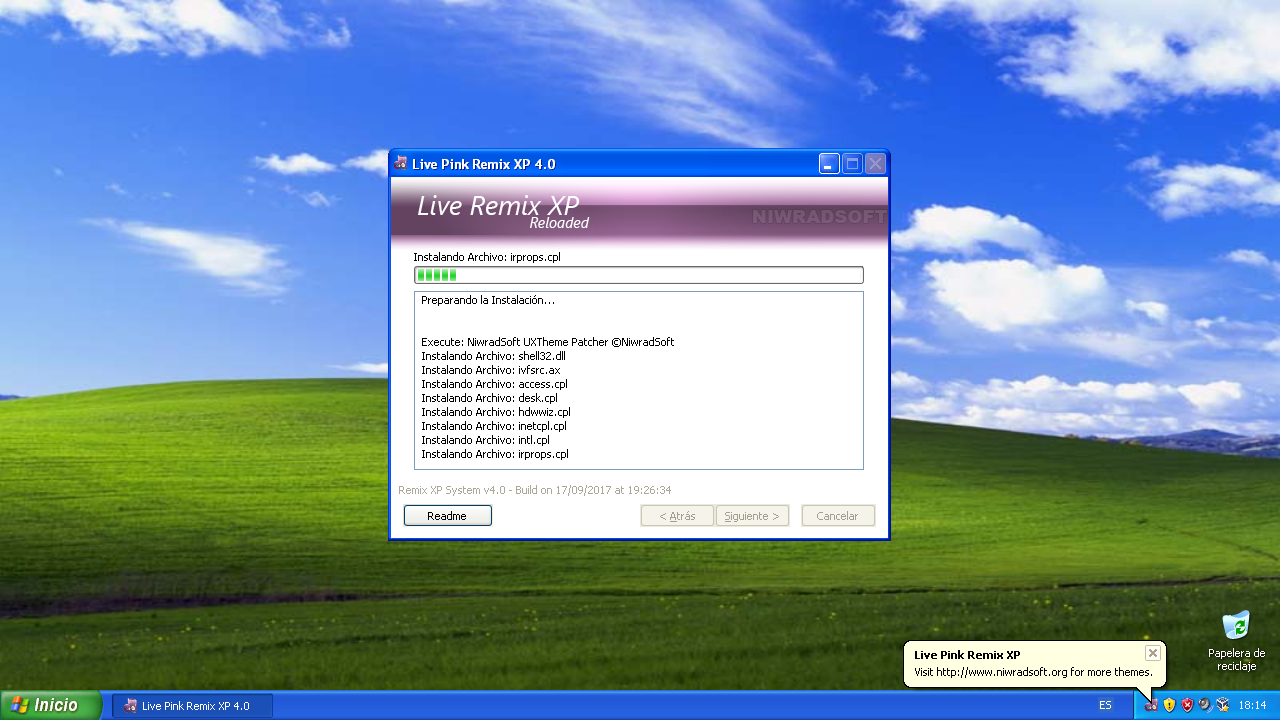Click the Live Pink Remix installer tray icon
The height and width of the screenshot is (720, 1280).
1151,705
